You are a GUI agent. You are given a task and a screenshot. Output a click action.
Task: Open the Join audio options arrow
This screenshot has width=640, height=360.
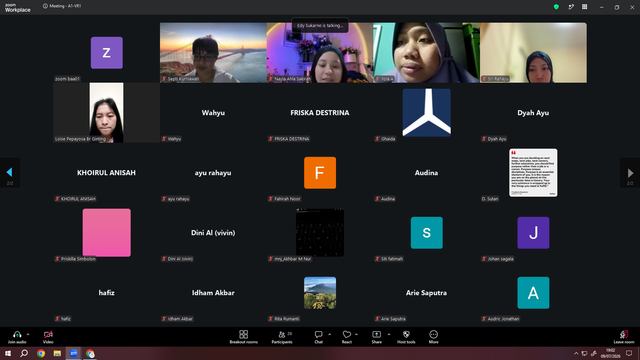pos(28,334)
